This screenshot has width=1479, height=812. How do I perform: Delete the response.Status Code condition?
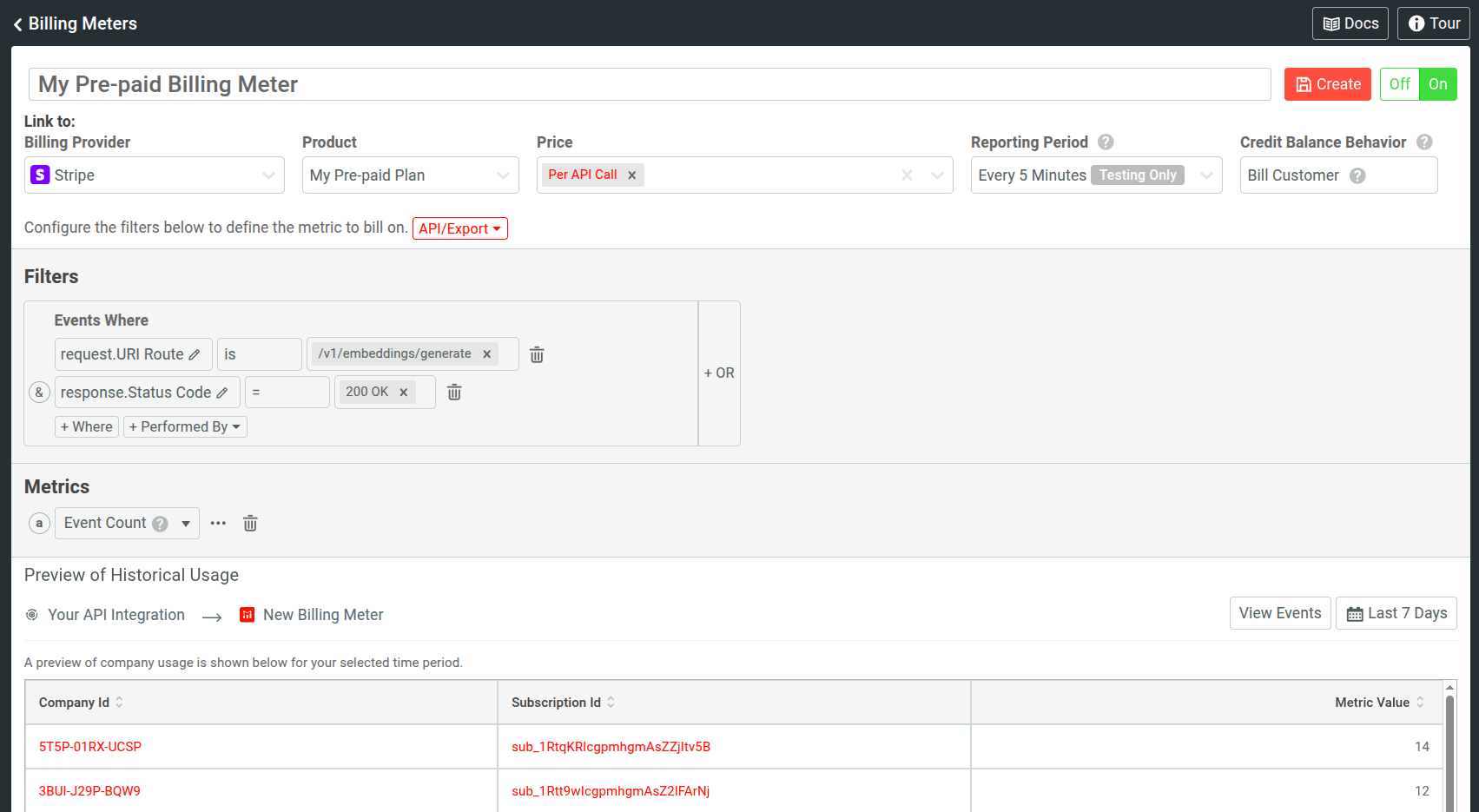pyautogui.click(x=453, y=392)
